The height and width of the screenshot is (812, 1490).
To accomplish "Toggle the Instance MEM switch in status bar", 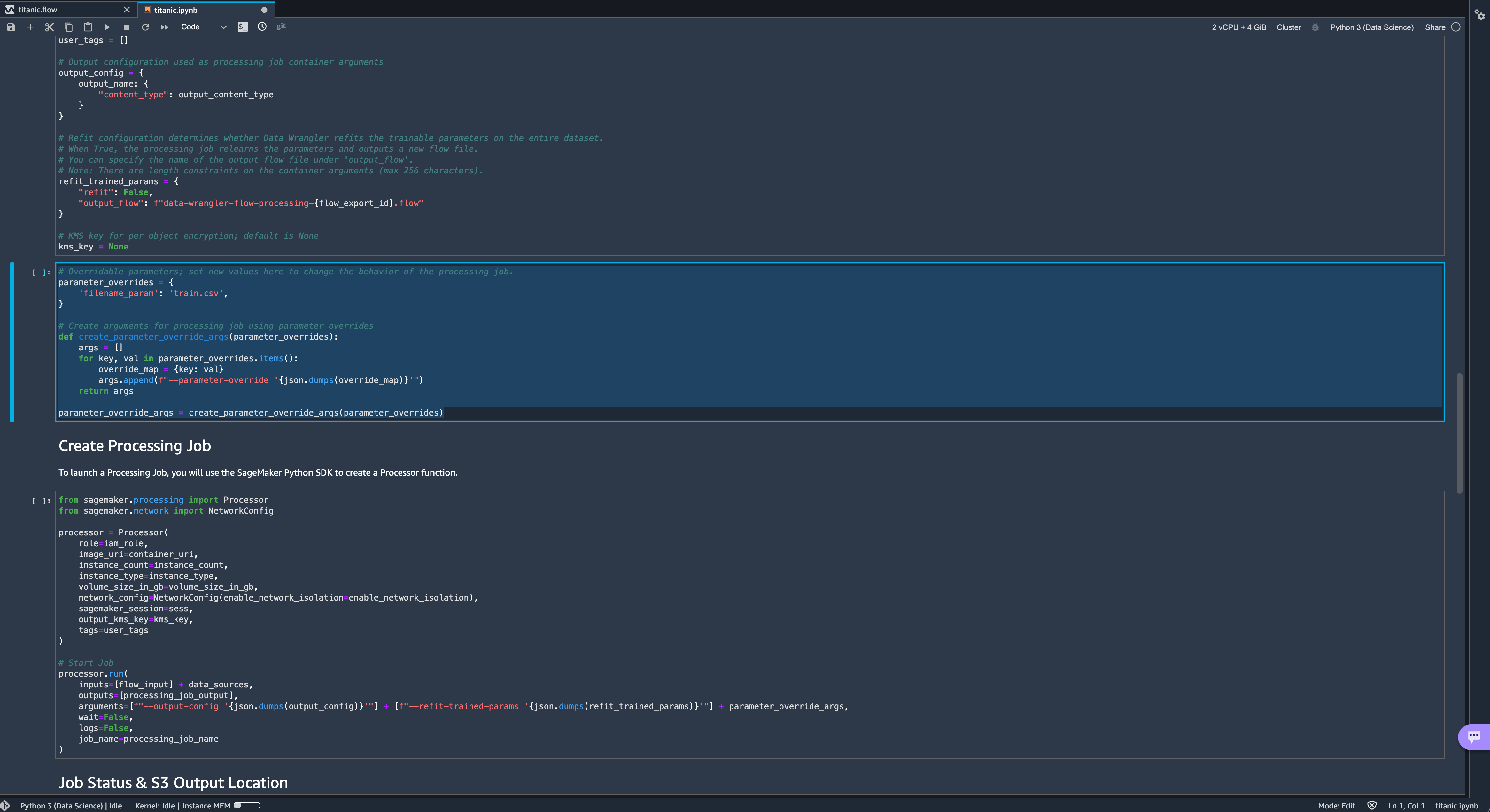I will 247,805.
